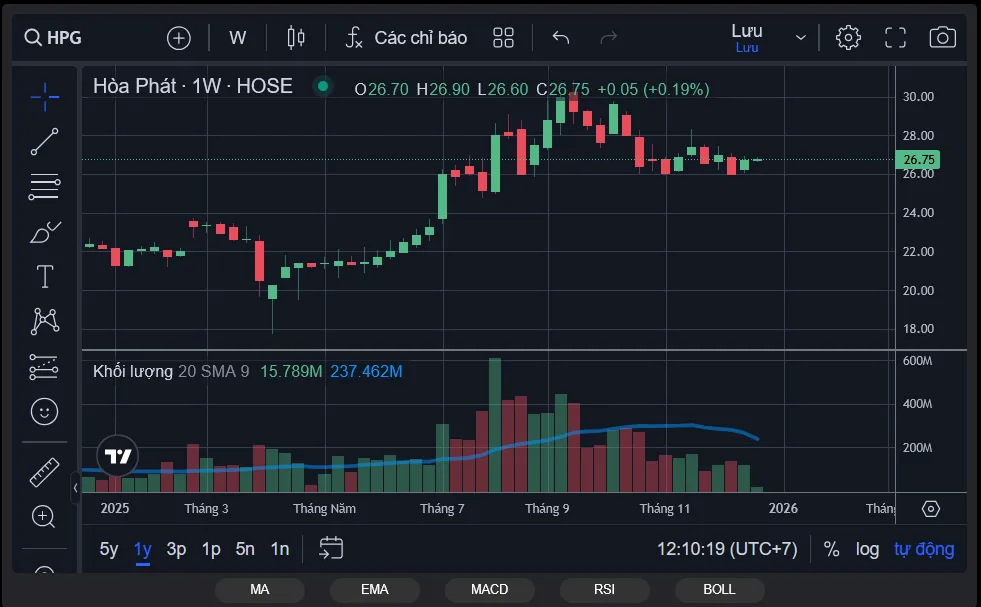Toggle tự động auto scale

[924, 549]
